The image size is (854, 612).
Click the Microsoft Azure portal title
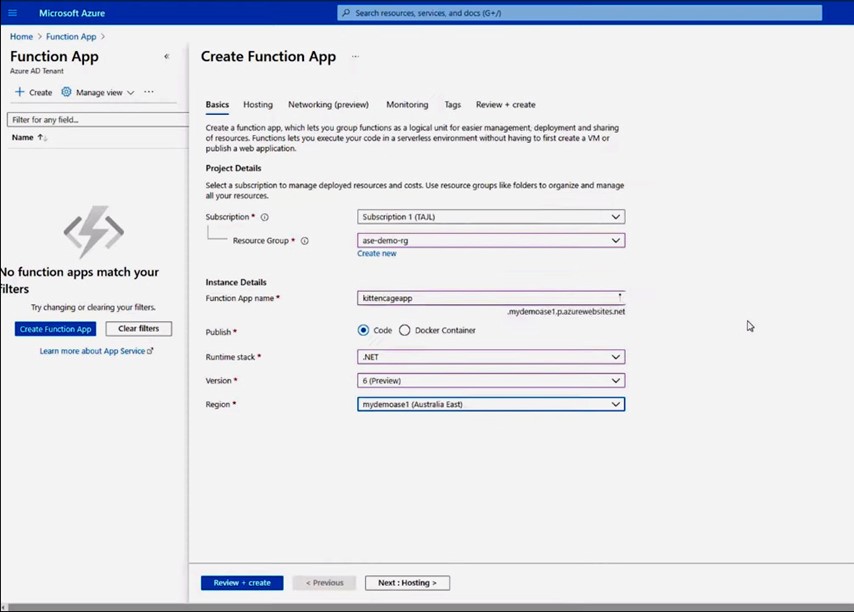click(72, 13)
